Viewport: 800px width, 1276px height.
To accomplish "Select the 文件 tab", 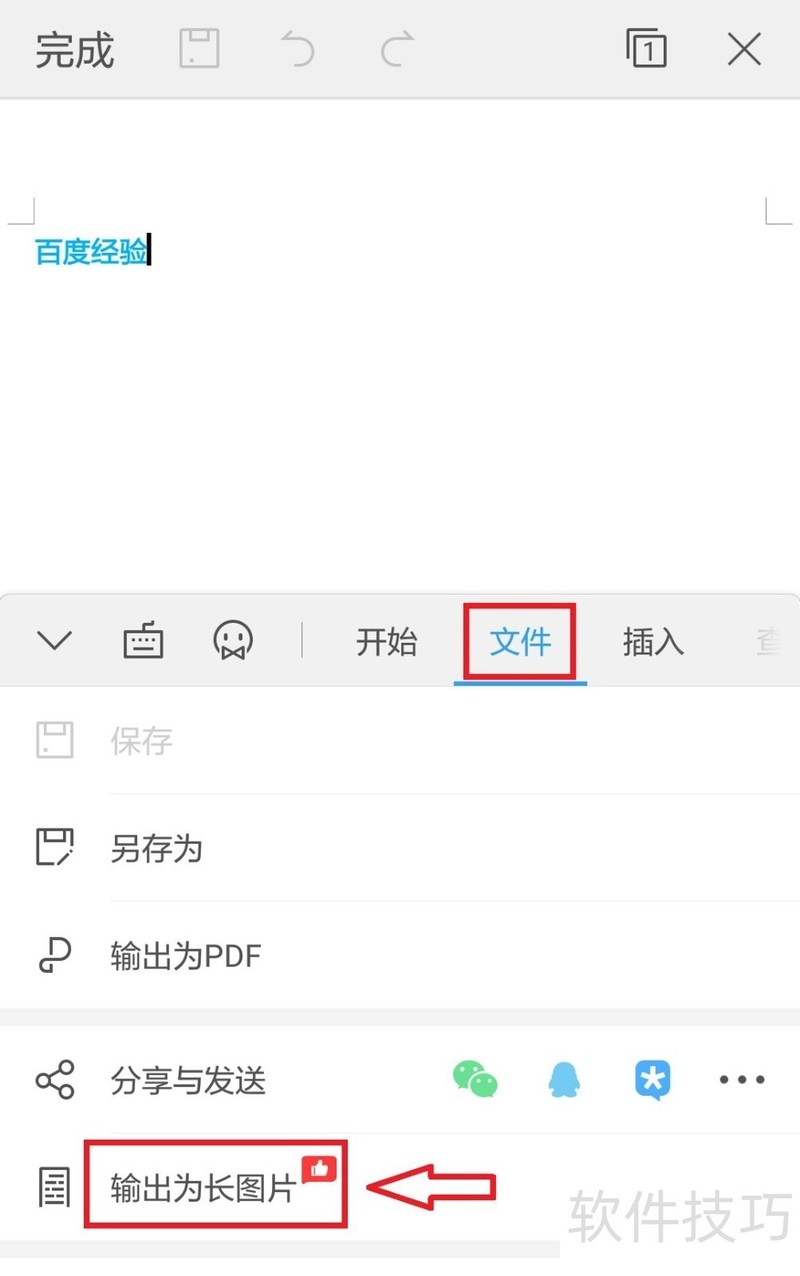I will (x=520, y=641).
